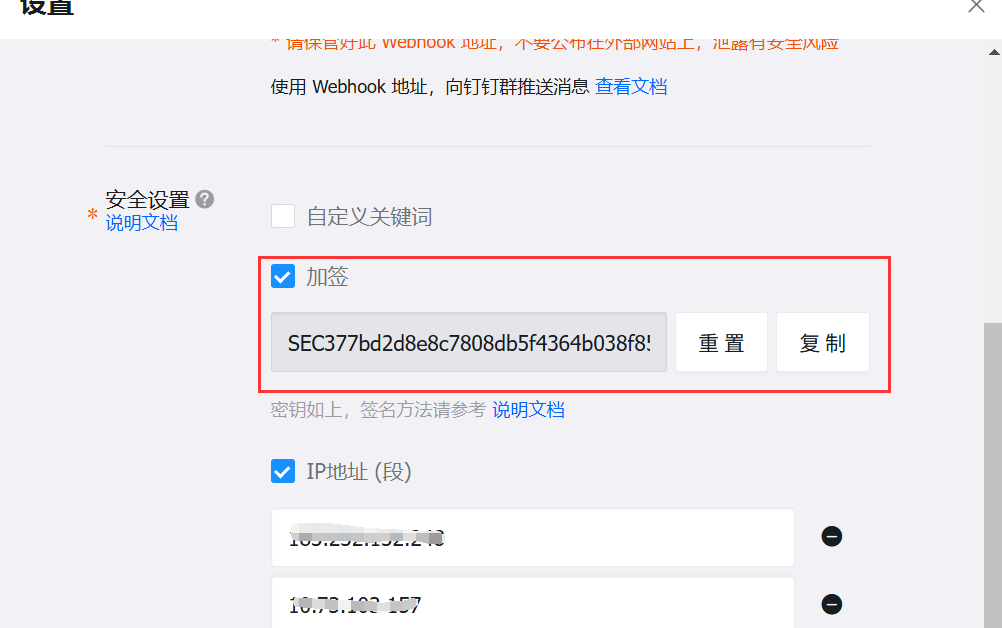1002x628 pixels.
Task: Remove the second IP address with minus icon
Action: [x=831, y=604]
